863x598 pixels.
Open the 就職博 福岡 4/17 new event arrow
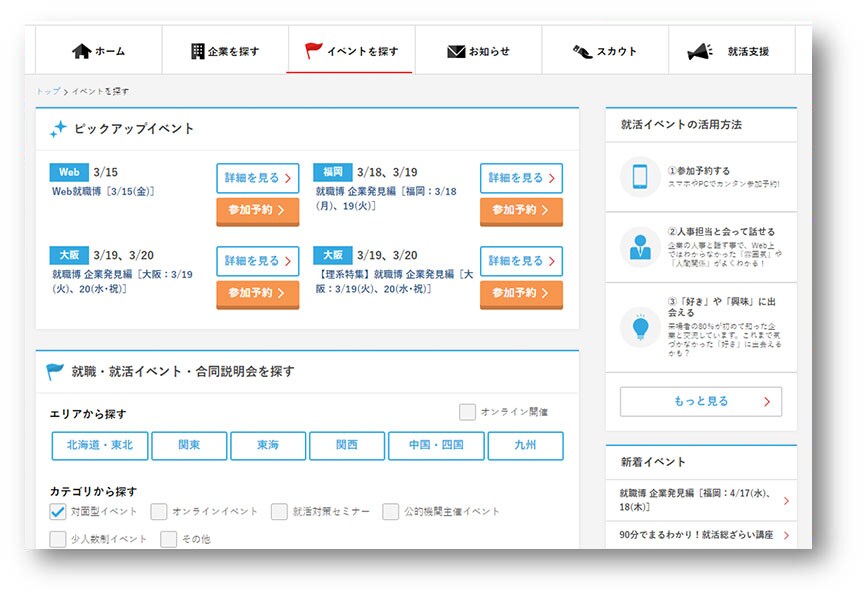(786, 501)
